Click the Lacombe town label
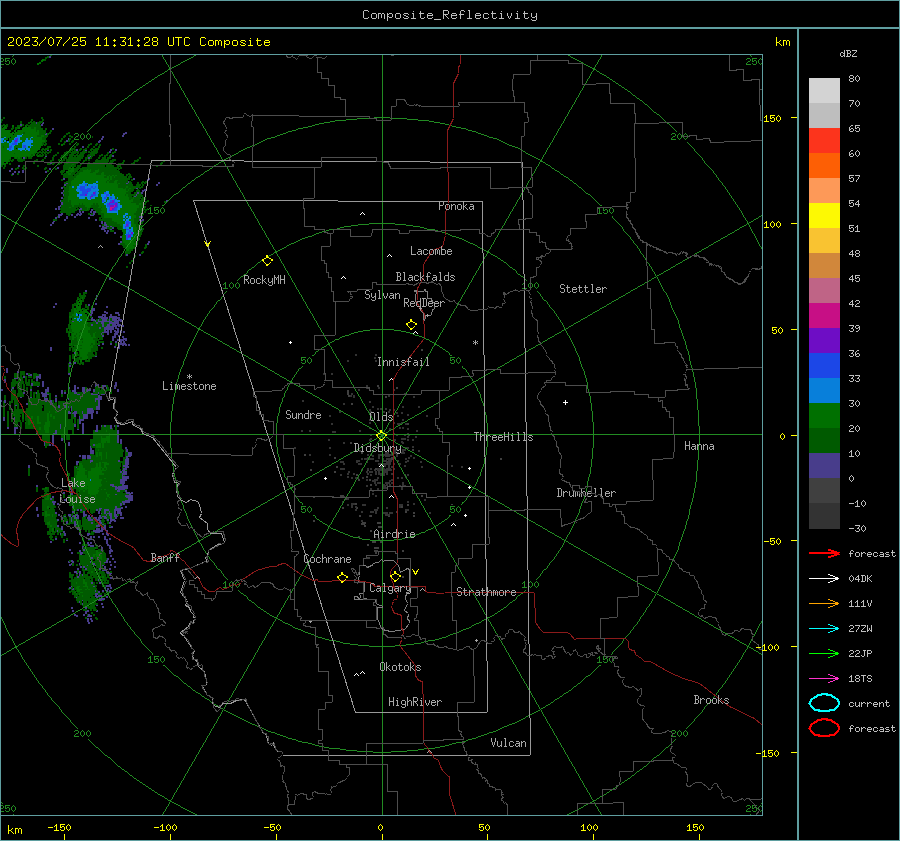 pyautogui.click(x=431, y=251)
